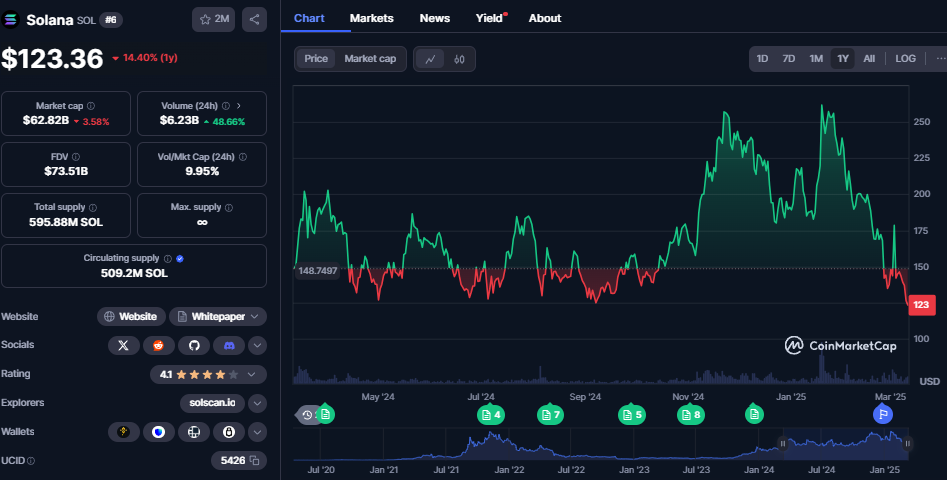Open the X (Twitter) social link
The image size is (947, 480).
pos(124,345)
